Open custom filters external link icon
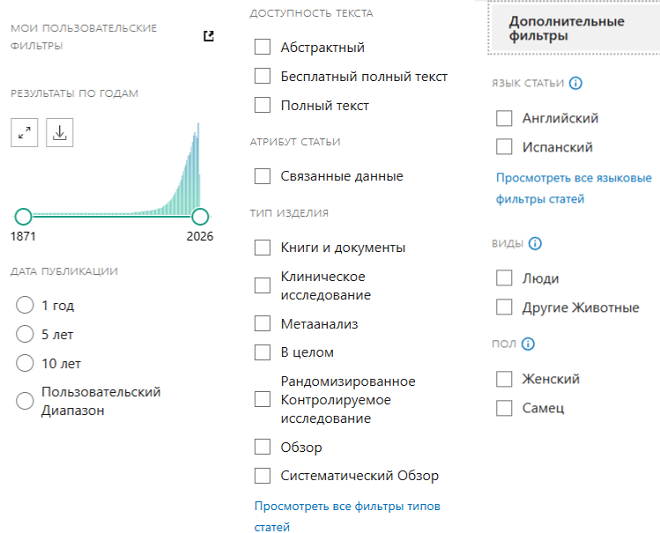Image resolution: width=660 pixels, height=533 pixels. coord(208,36)
